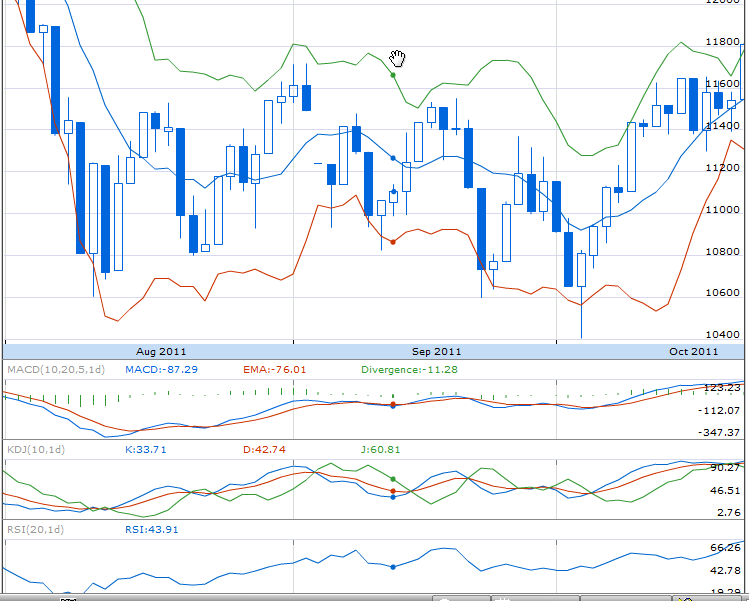749x601 pixels.
Task: Click the 11000 price axis label
Action: (x=722, y=210)
